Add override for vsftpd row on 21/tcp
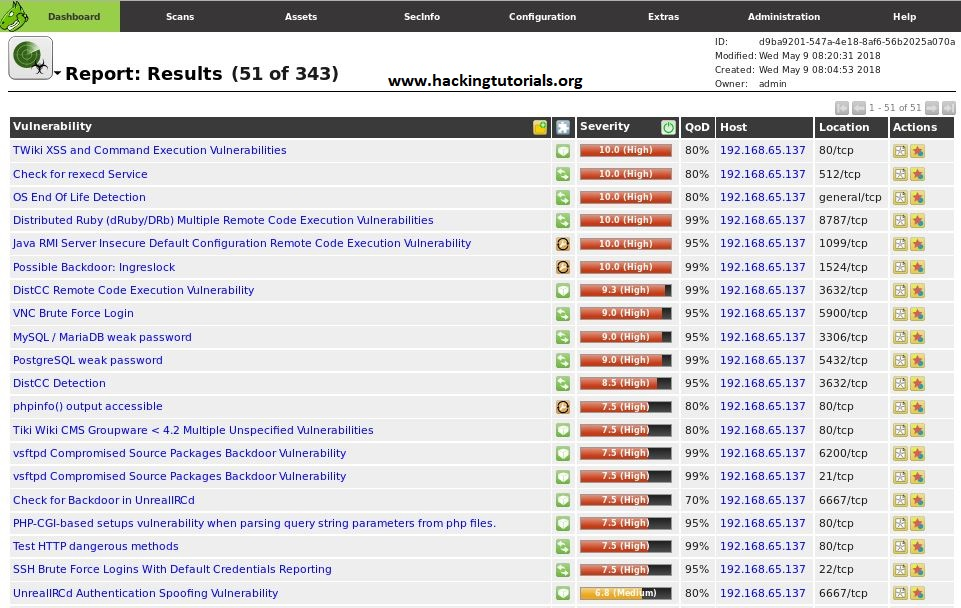 coord(917,477)
